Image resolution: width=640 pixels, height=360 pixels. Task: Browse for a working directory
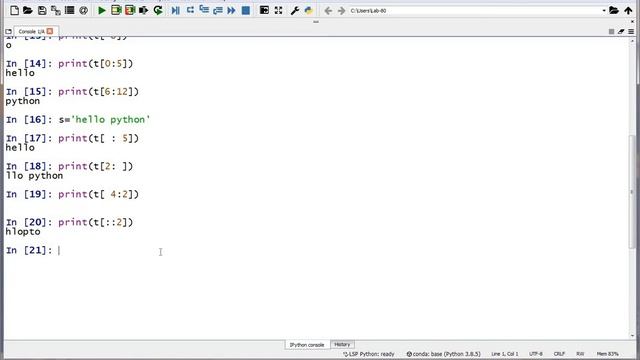click(x=614, y=11)
